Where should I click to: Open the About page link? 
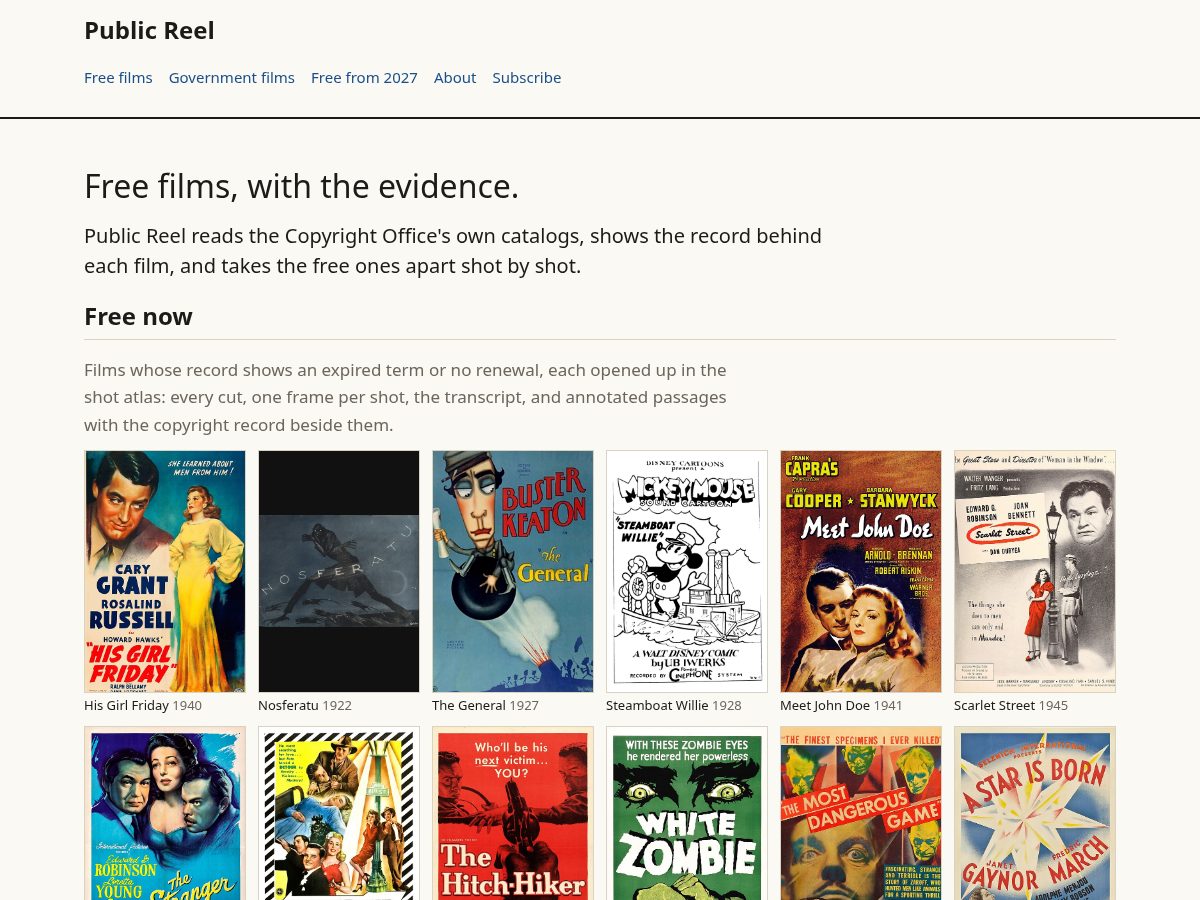click(455, 78)
